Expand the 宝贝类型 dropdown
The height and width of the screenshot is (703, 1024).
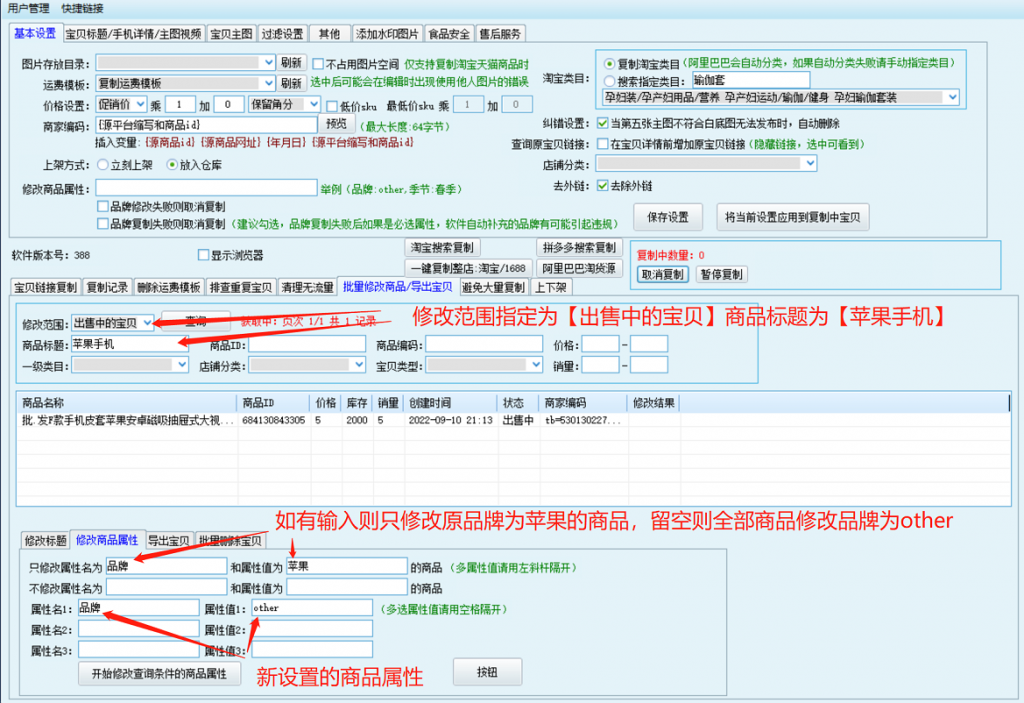click(x=536, y=365)
